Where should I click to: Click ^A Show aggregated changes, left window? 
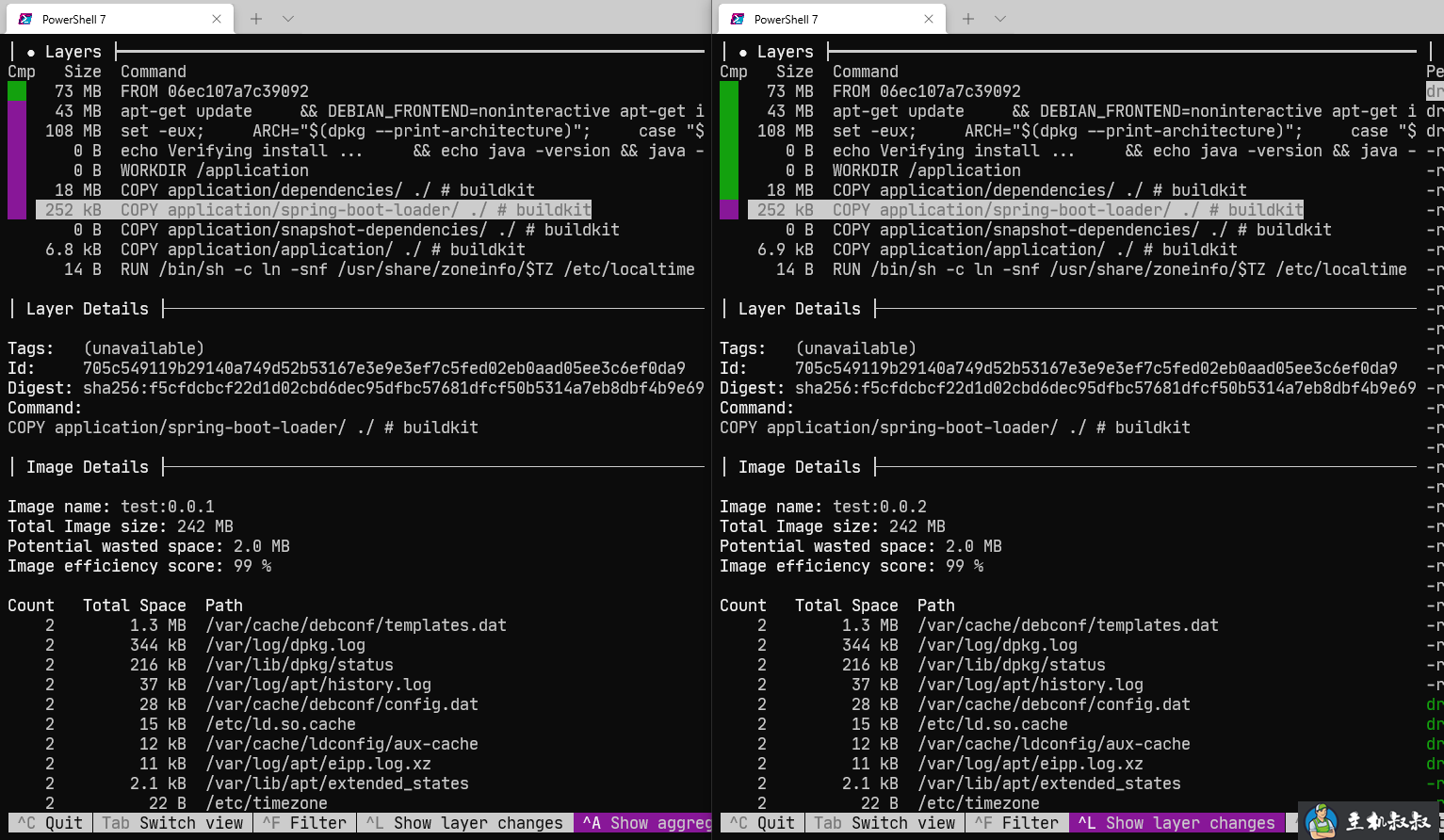(642, 823)
